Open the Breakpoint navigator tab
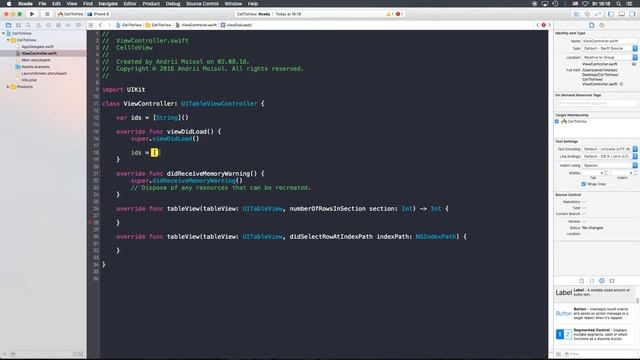Viewport: 640px width, 360px height. click(68, 25)
